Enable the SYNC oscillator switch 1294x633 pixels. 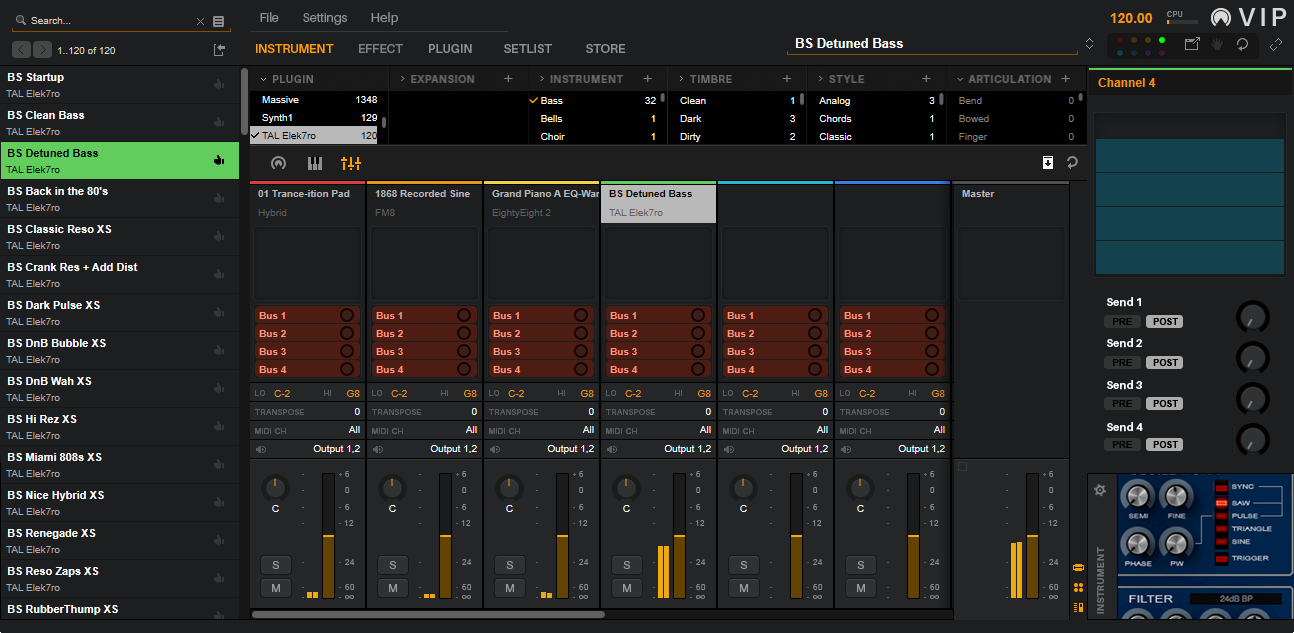(x=1220, y=486)
